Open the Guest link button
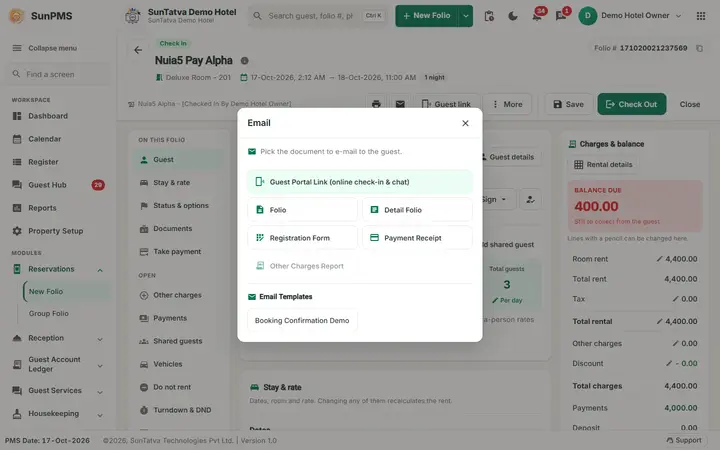This screenshot has width=720, height=450. [x=446, y=104]
